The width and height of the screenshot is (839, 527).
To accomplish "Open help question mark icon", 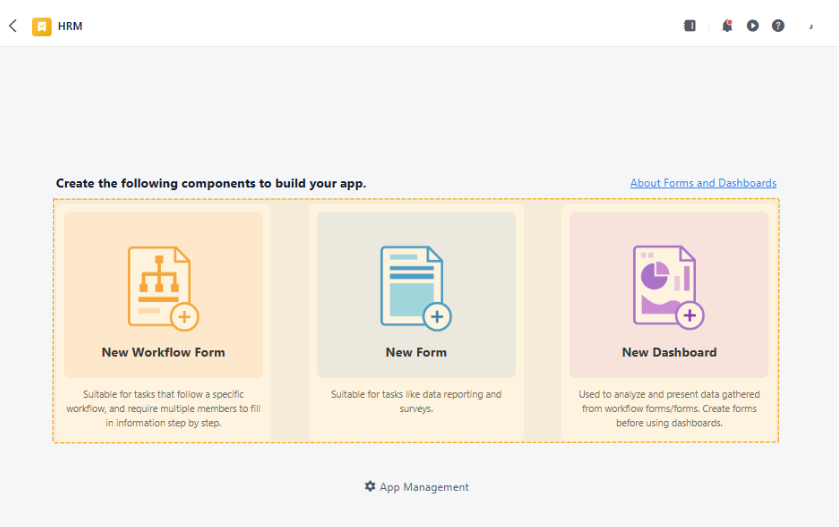I will coord(778,26).
